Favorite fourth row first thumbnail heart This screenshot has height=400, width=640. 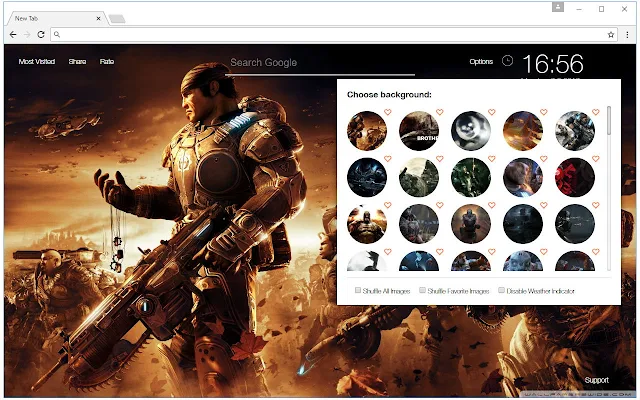(387, 252)
